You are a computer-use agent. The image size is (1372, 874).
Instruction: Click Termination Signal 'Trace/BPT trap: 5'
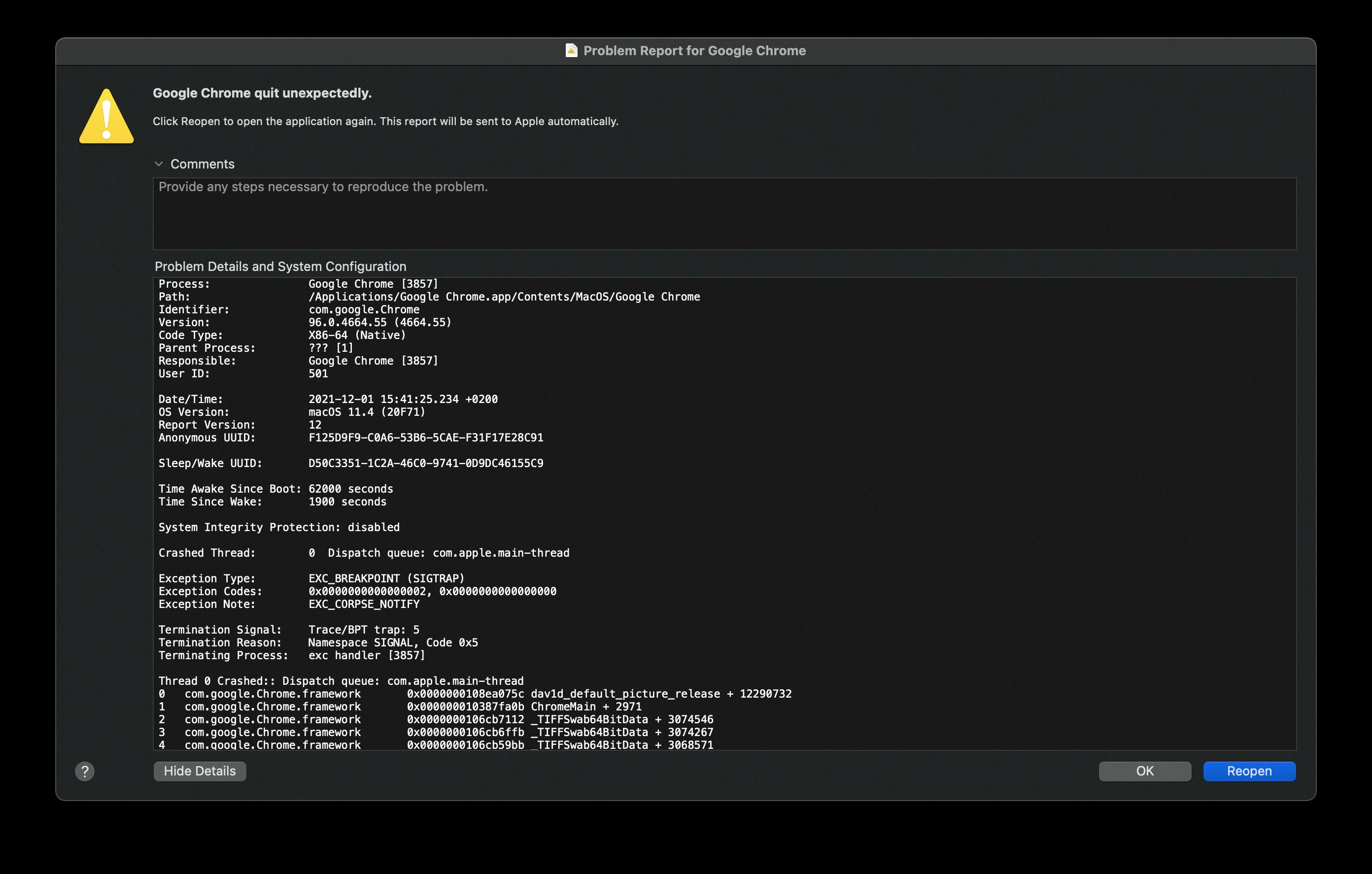point(364,630)
